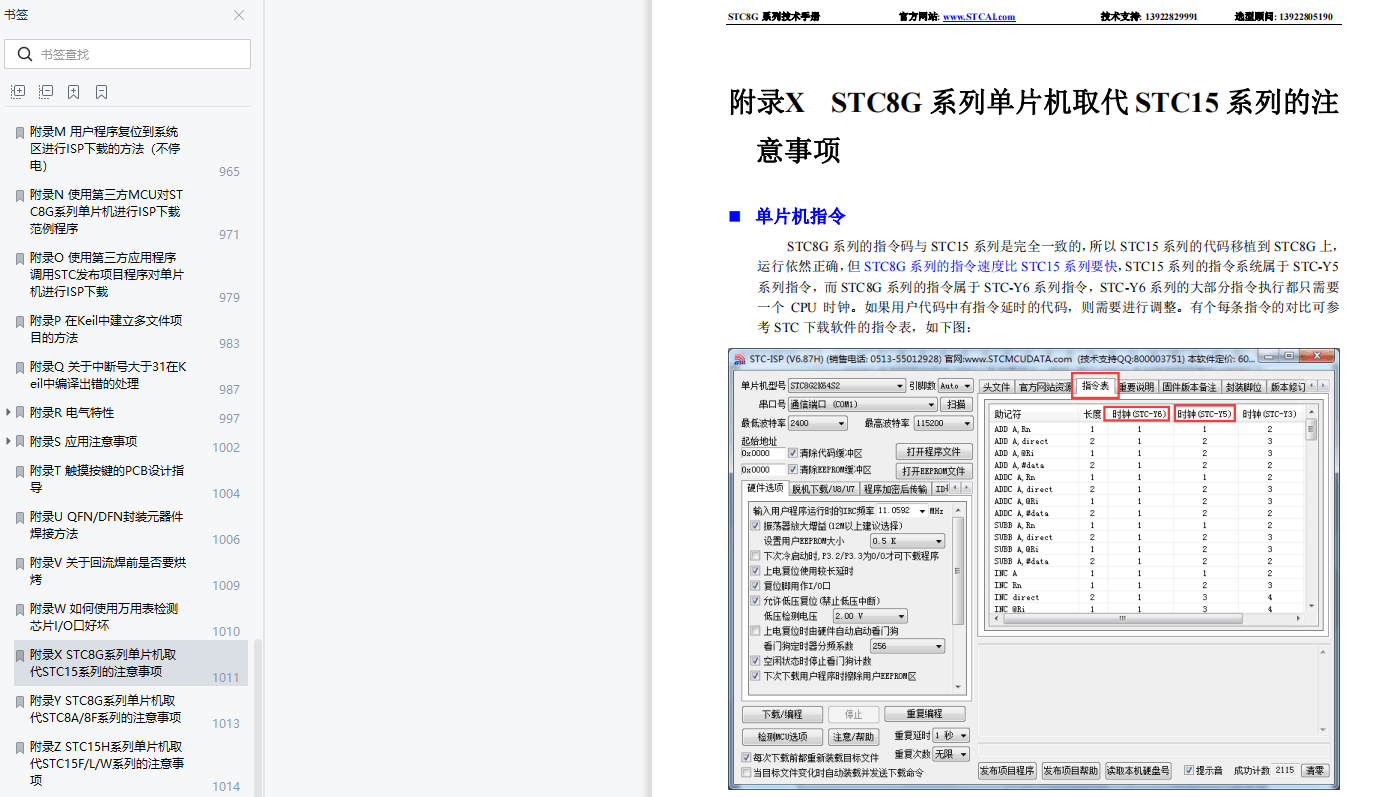
Task: Open 低压检测电压 2.00 V dropdown
Action: [x=870, y=616]
